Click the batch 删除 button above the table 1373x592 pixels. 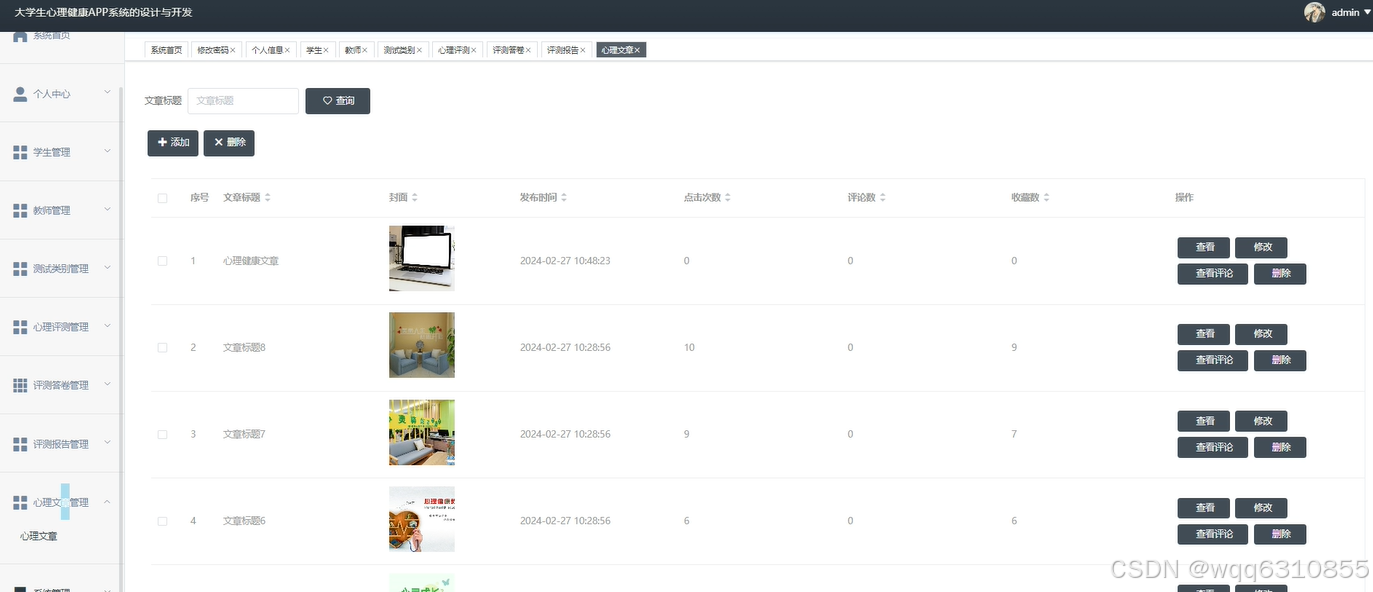click(x=229, y=143)
